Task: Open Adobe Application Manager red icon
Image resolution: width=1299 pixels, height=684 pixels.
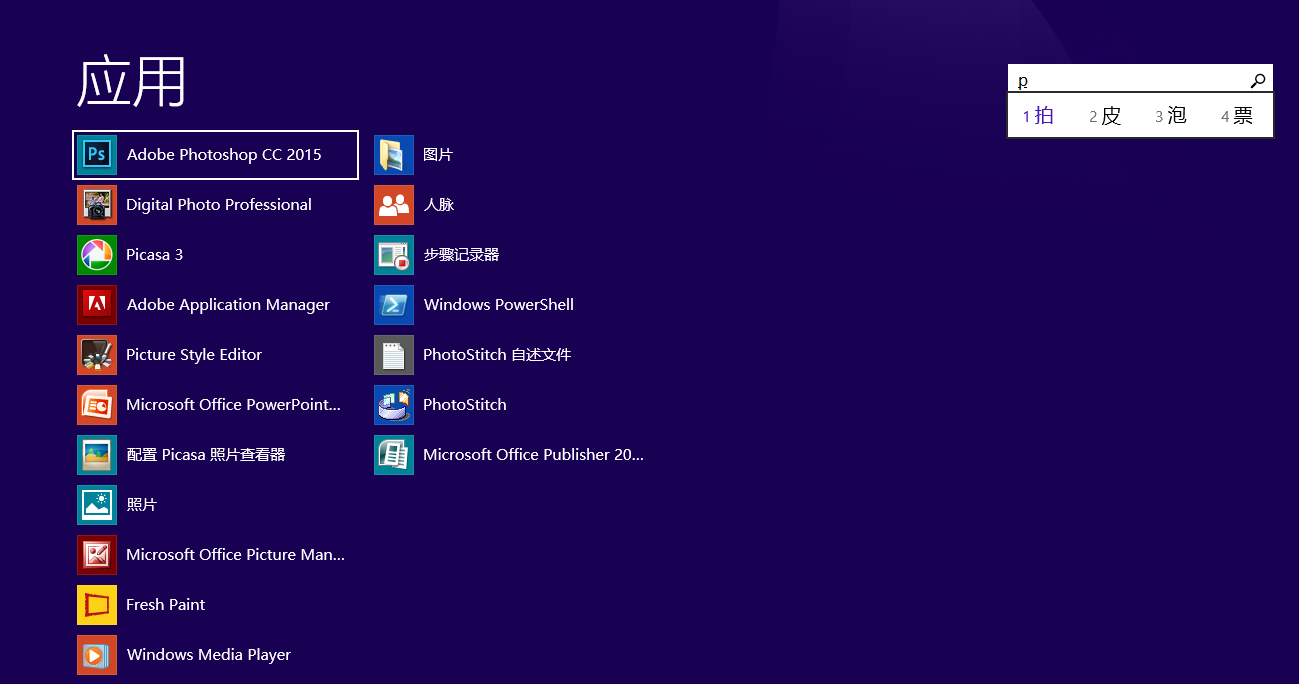Action: 97,305
